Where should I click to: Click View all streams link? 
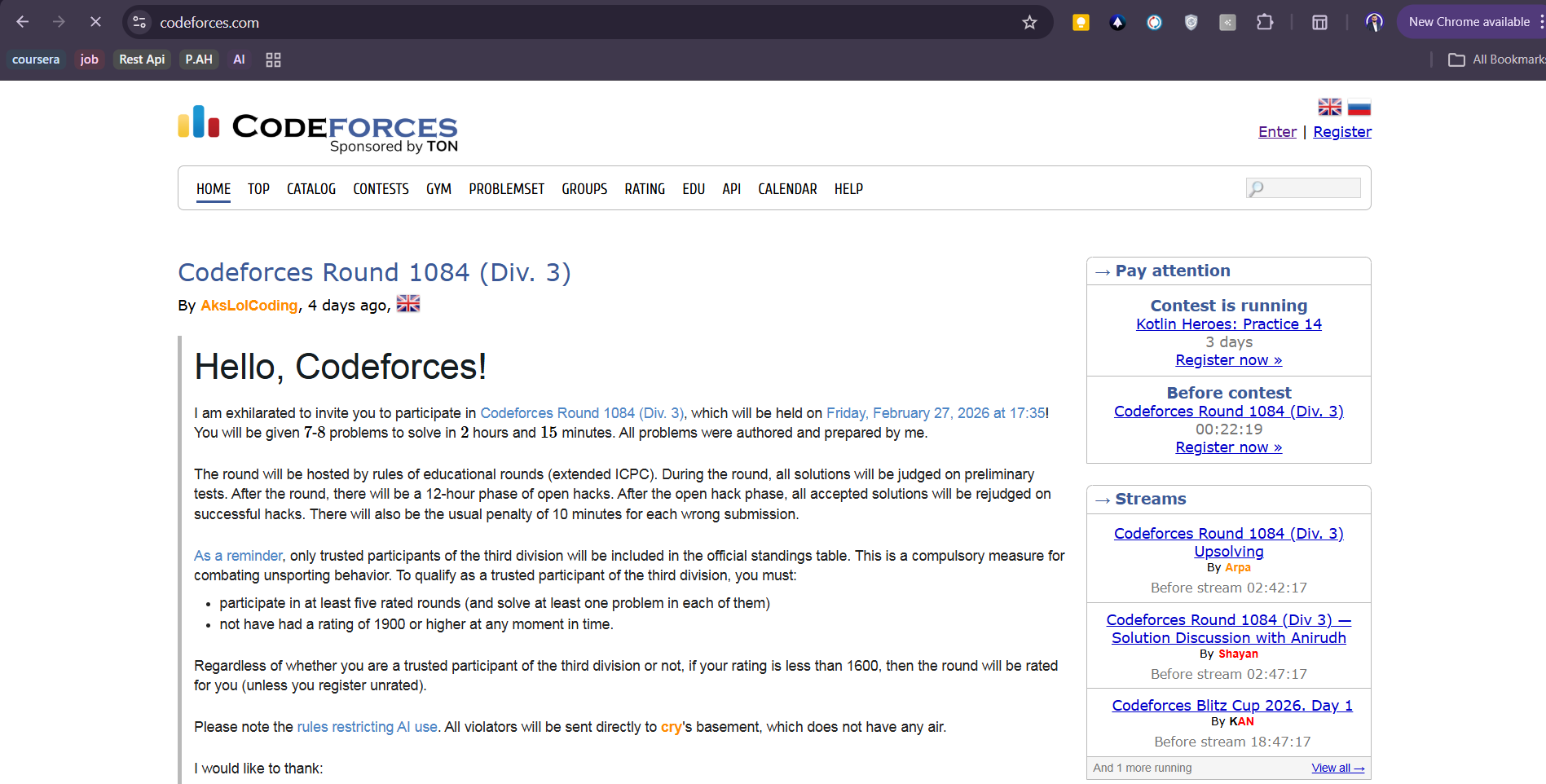pyautogui.click(x=1337, y=768)
